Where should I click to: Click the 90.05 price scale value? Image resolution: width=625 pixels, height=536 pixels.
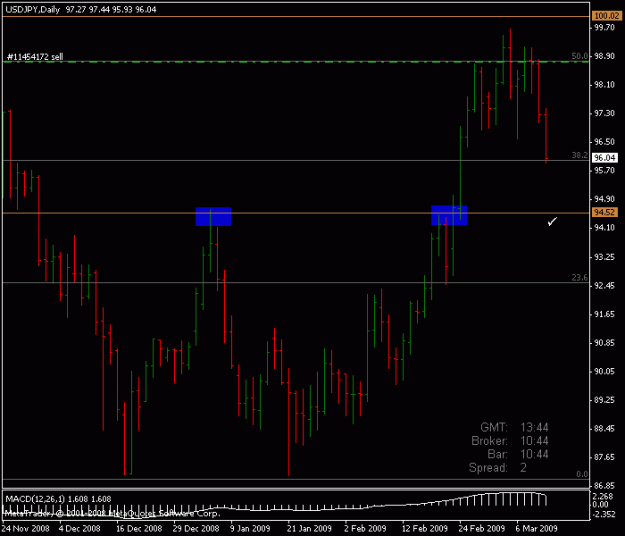pos(604,371)
